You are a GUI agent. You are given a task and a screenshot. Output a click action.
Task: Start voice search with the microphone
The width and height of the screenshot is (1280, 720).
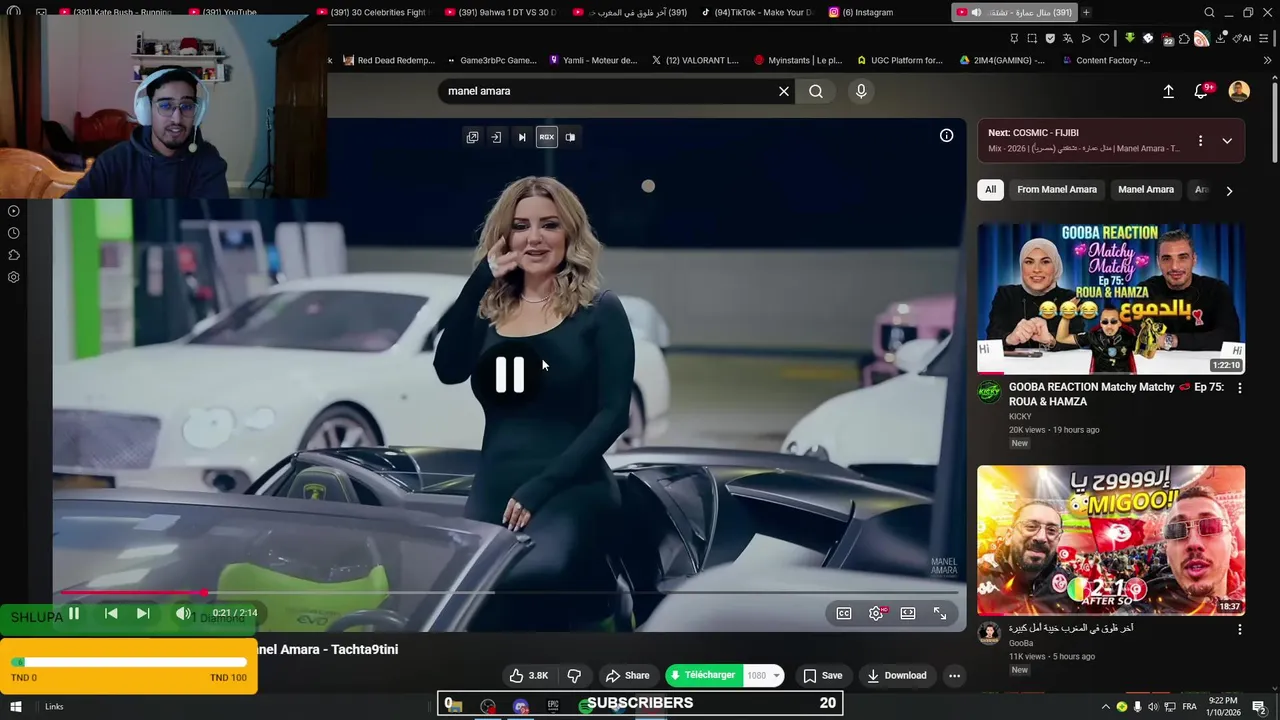click(x=861, y=91)
